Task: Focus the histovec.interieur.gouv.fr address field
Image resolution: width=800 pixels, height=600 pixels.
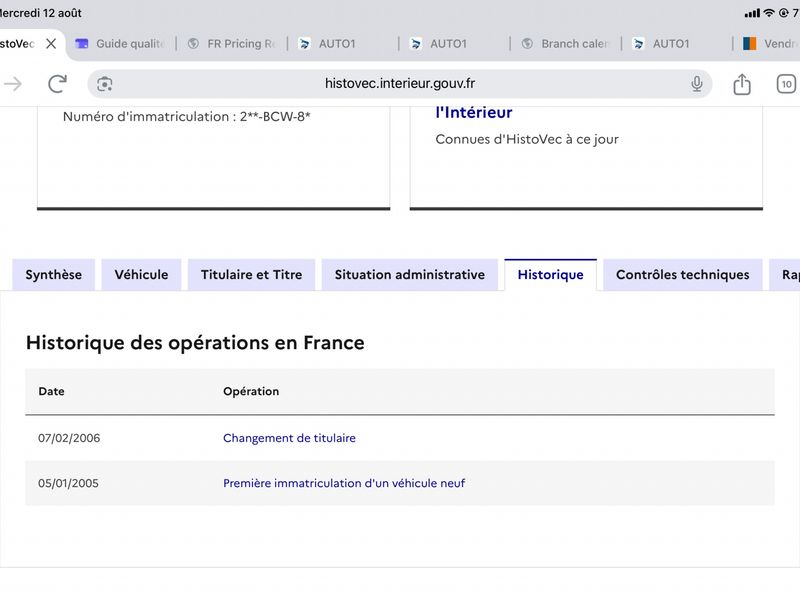Action: pyautogui.click(x=399, y=84)
